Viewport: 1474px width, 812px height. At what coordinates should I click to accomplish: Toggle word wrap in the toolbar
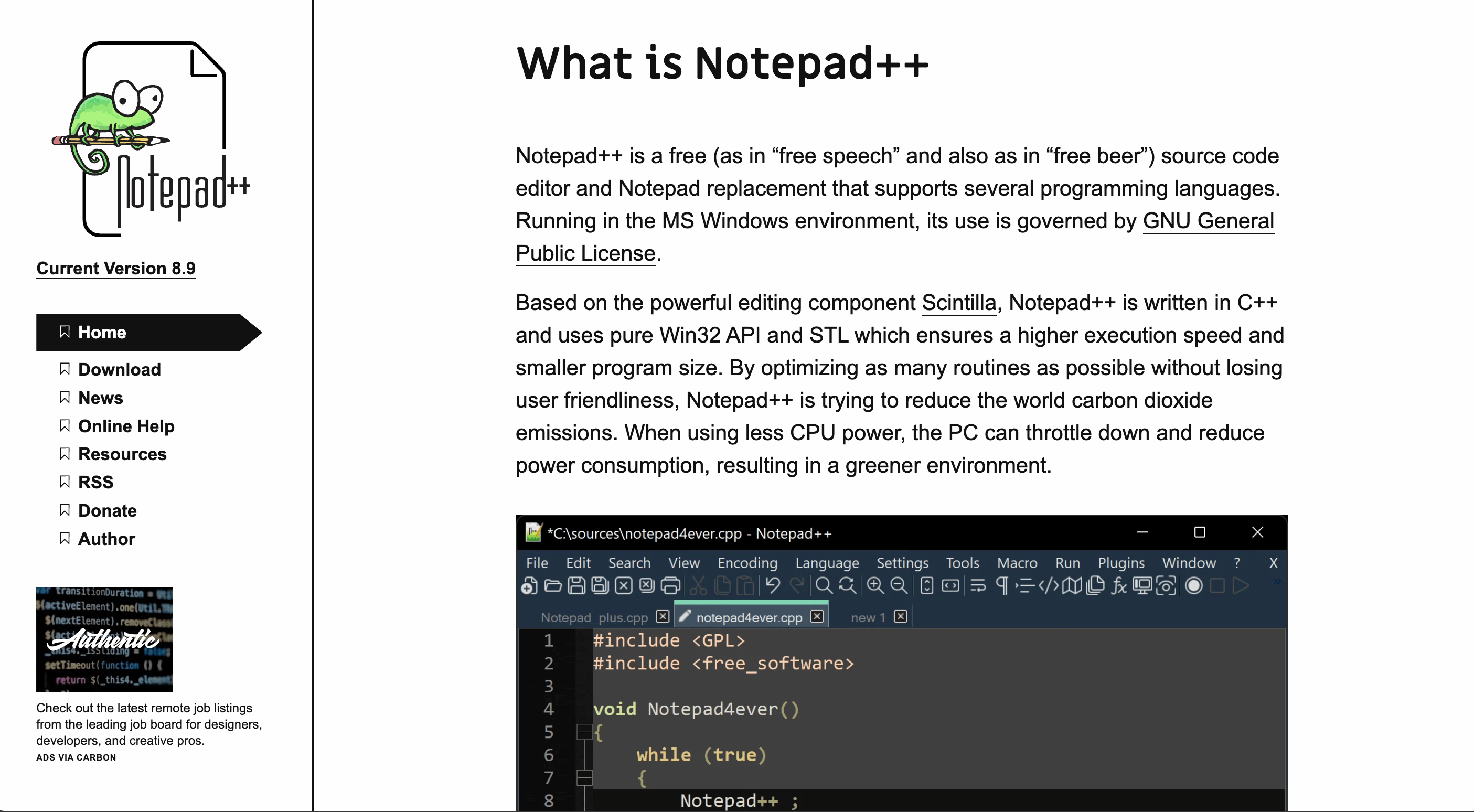[x=978, y=586]
